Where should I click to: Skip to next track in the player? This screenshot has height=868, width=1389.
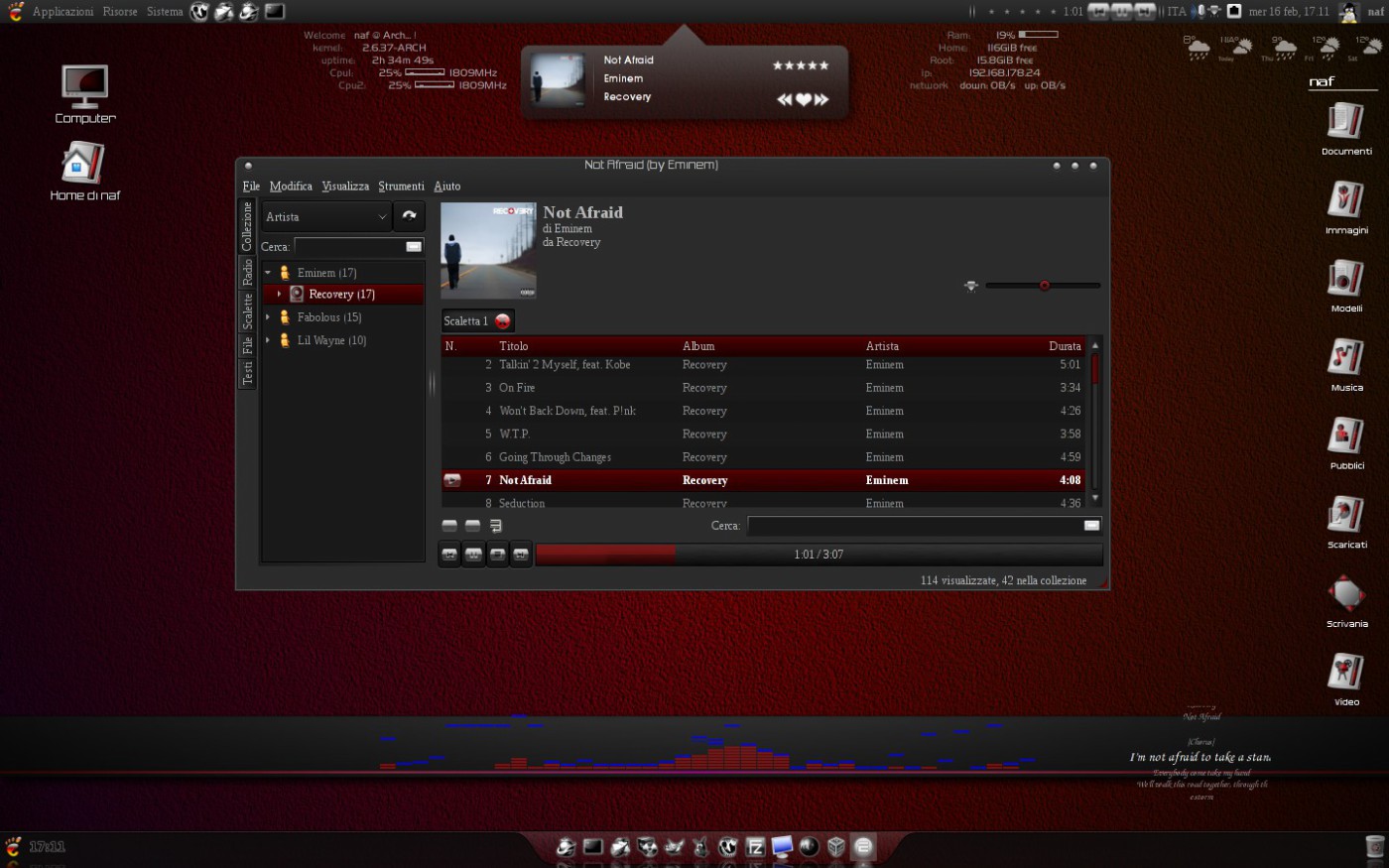coord(521,555)
